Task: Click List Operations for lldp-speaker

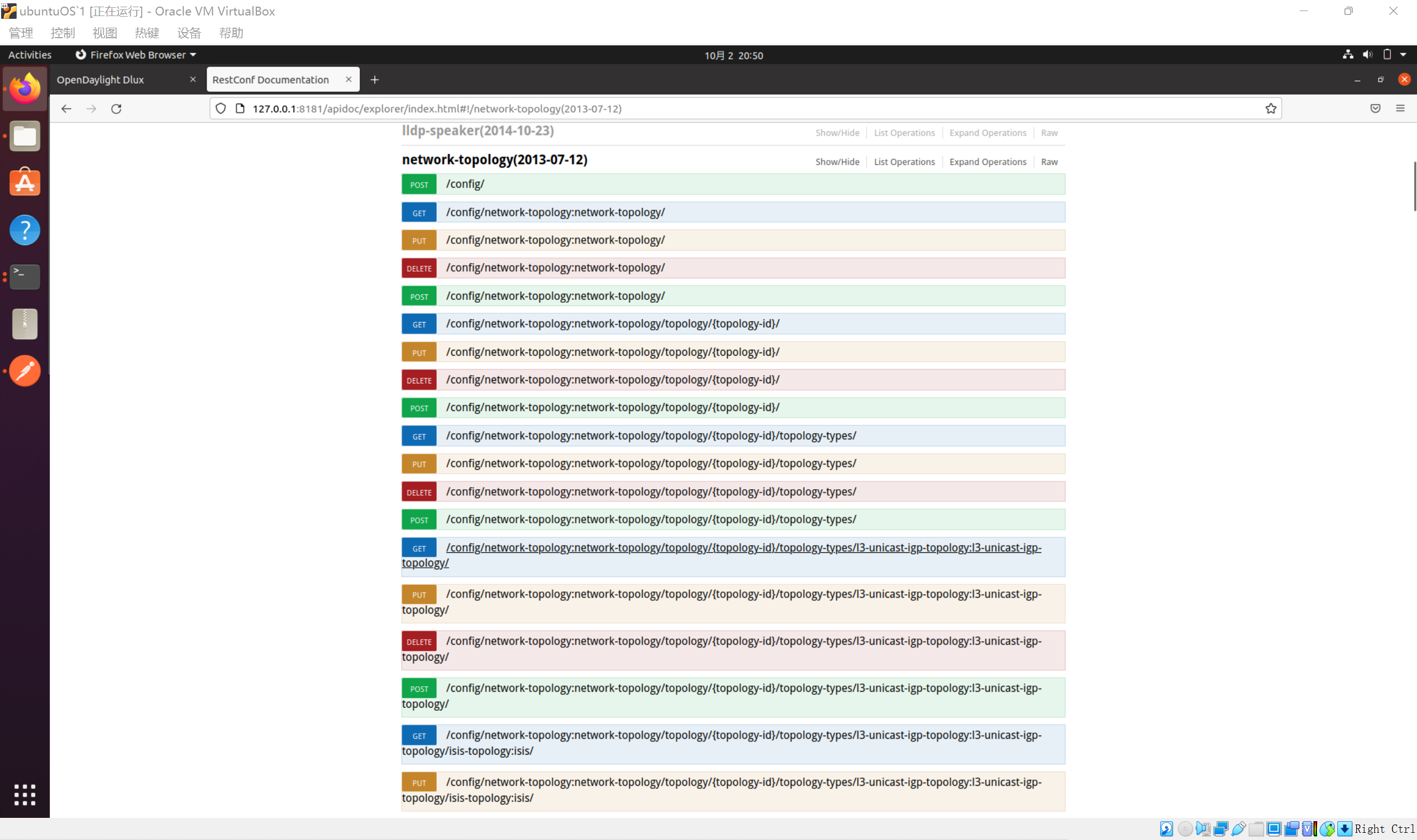Action: pyautogui.click(x=904, y=133)
